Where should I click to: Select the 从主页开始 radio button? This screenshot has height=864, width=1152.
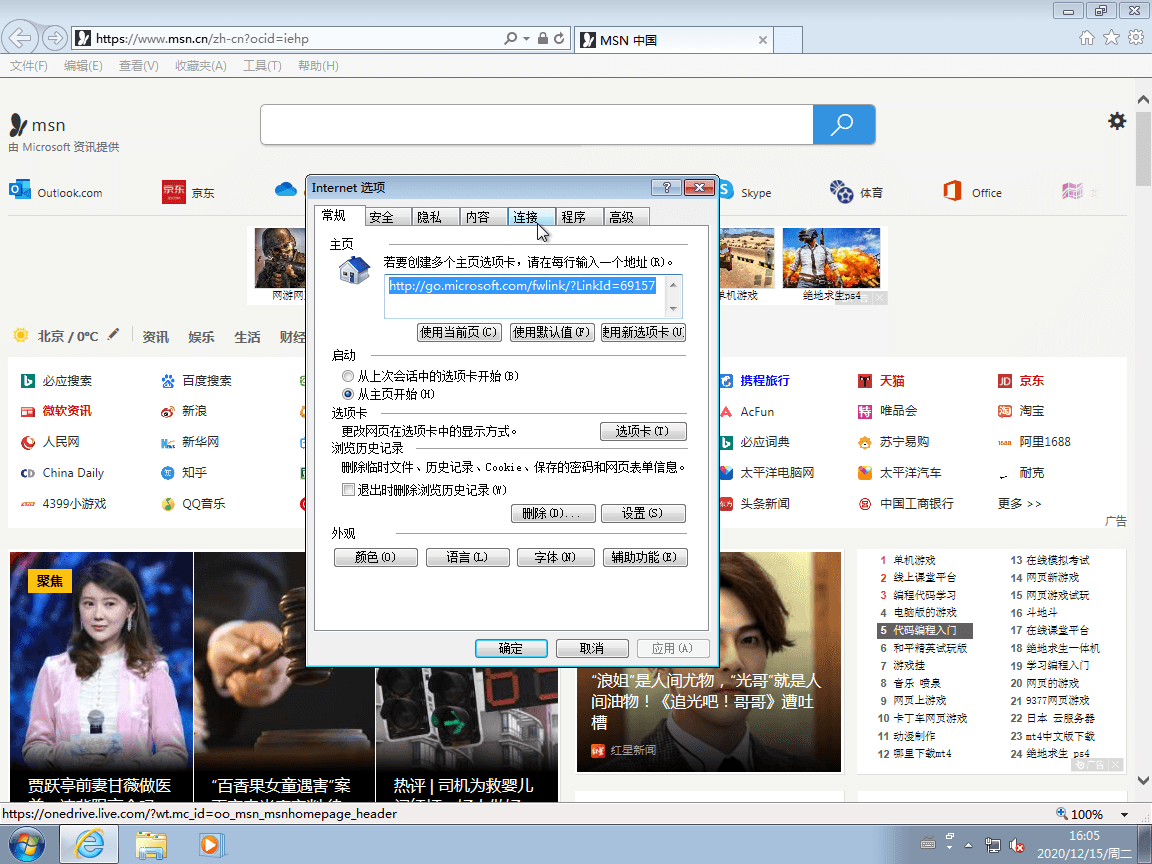tap(348, 393)
